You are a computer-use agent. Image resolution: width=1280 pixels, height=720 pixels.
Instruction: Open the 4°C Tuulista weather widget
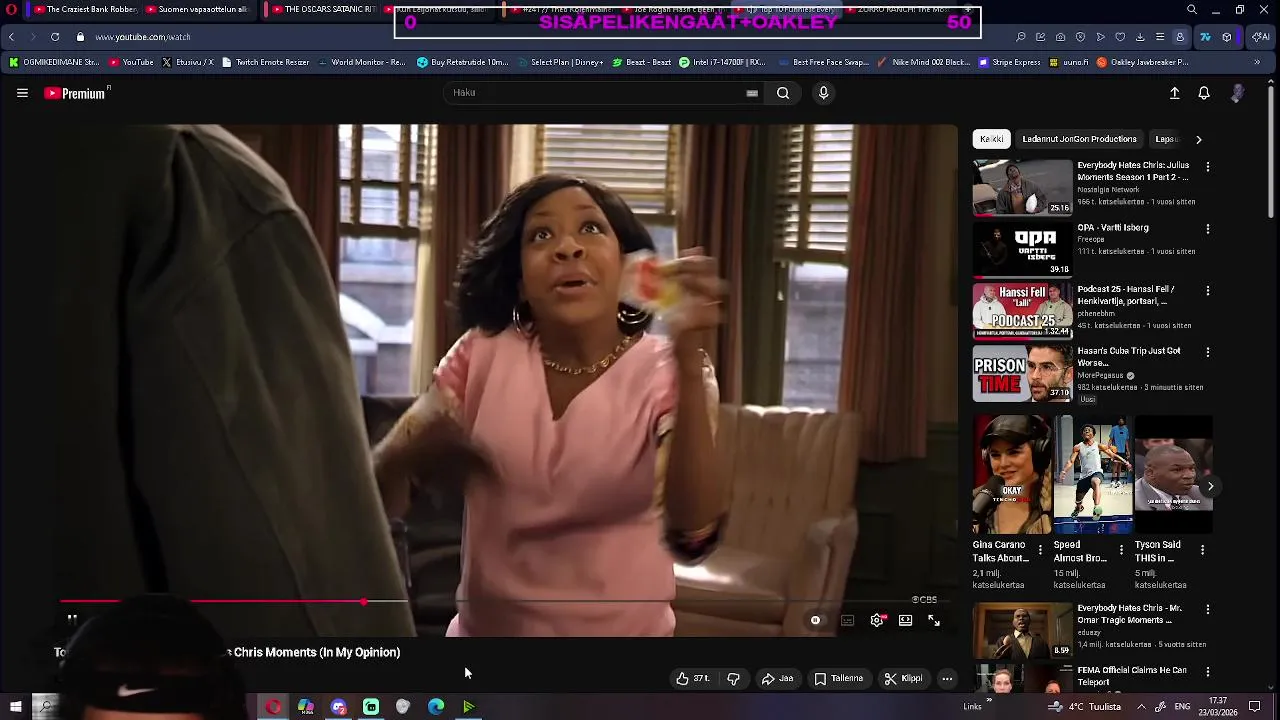tap(1085, 707)
